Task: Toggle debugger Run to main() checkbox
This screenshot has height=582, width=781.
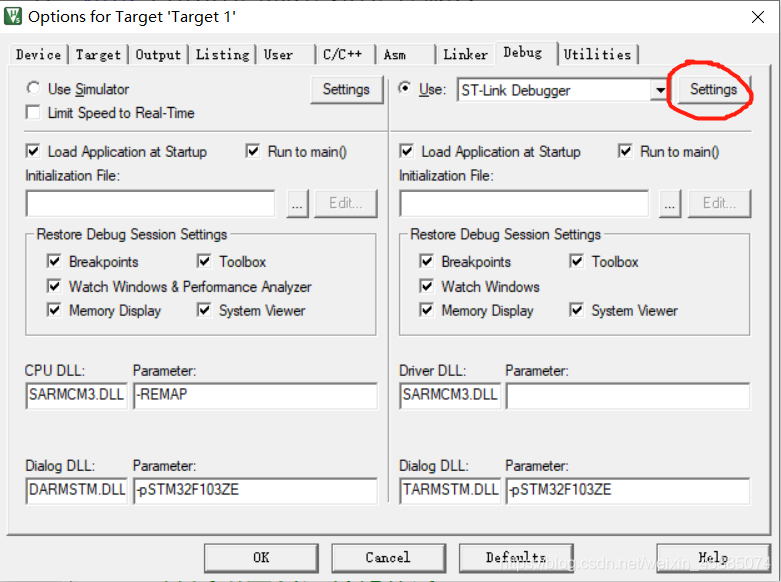Action: click(625, 151)
